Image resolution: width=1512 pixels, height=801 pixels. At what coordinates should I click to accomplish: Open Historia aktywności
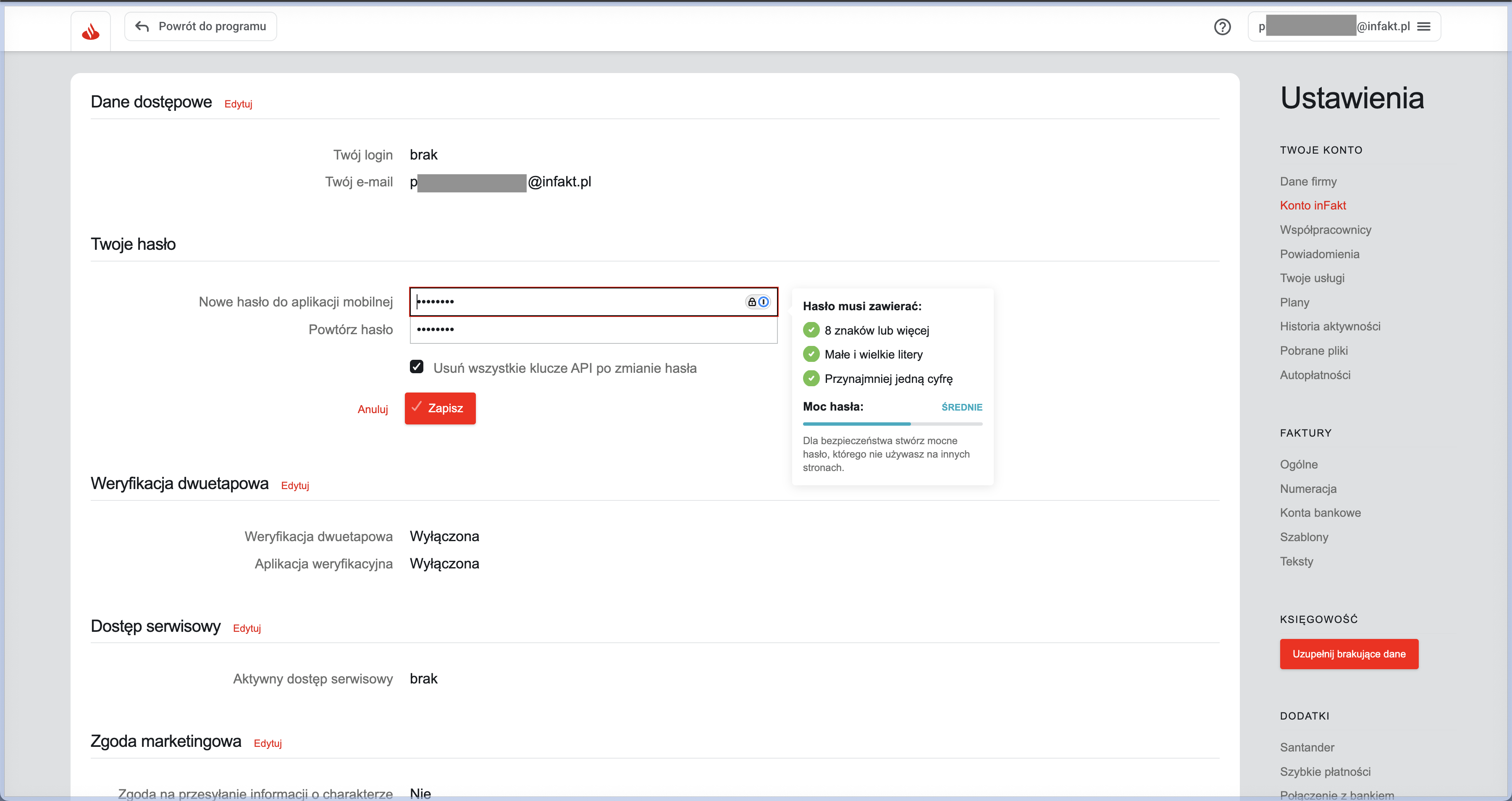(1330, 326)
